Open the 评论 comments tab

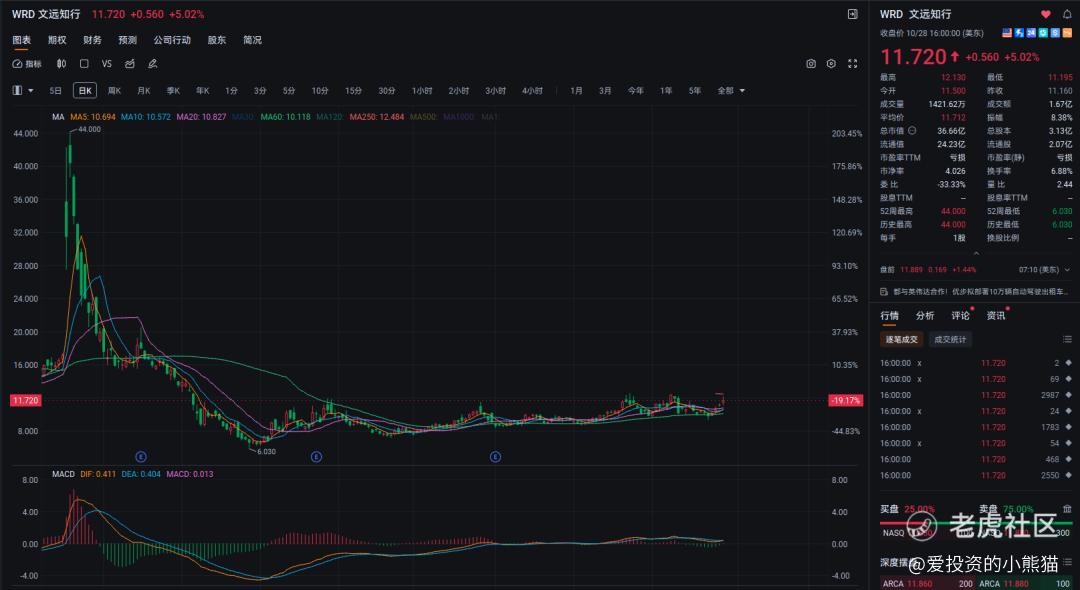(x=961, y=316)
